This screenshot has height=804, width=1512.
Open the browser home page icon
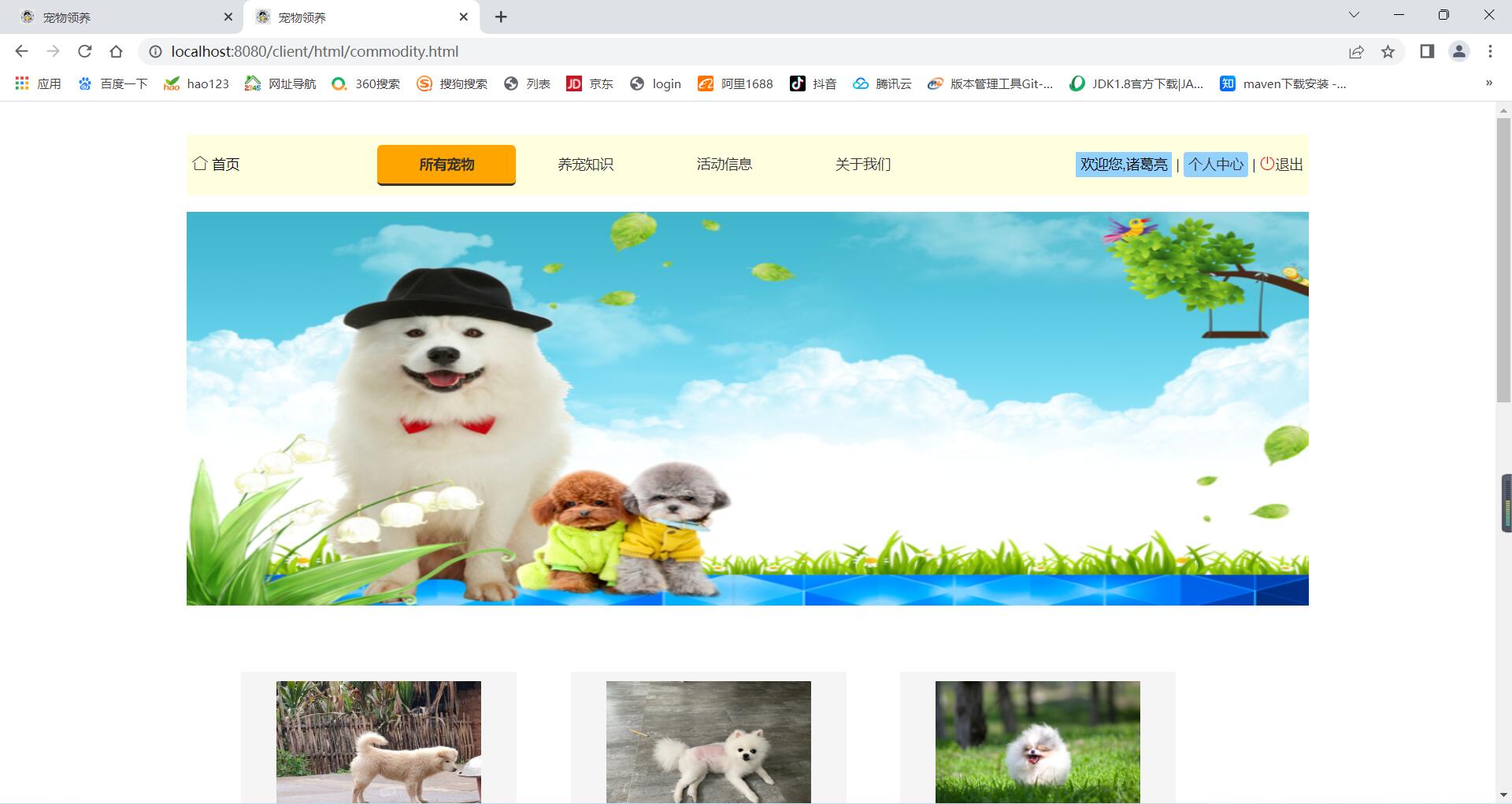coord(116,51)
